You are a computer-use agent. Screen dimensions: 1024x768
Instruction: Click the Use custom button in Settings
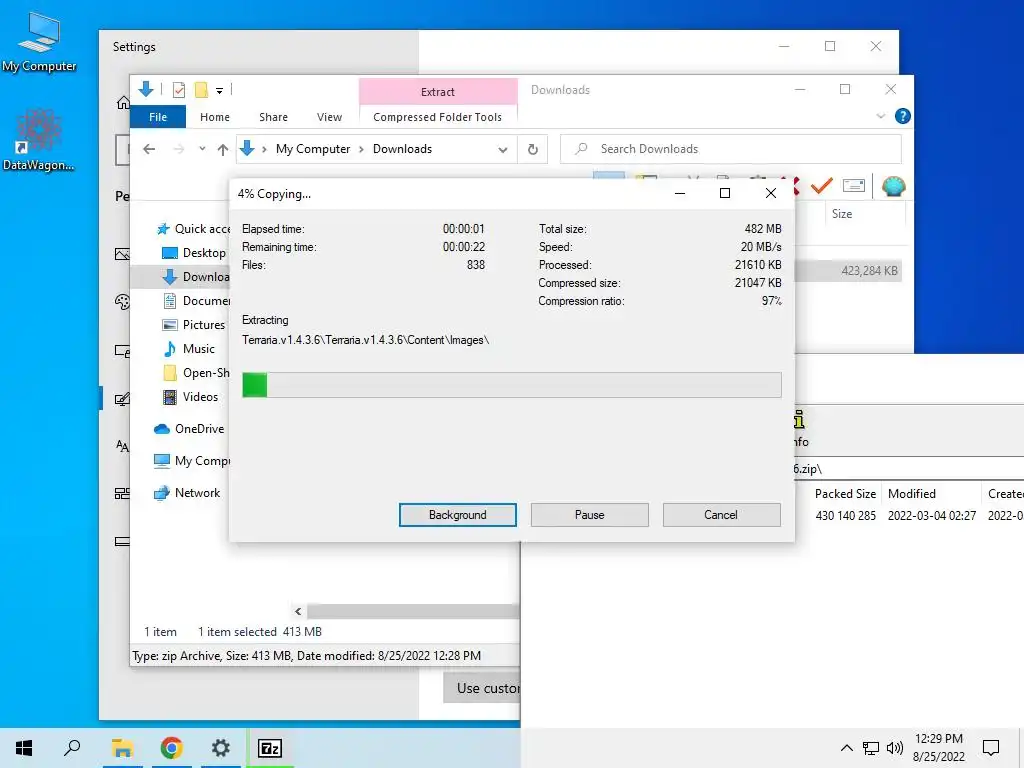pyautogui.click(x=482, y=688)
